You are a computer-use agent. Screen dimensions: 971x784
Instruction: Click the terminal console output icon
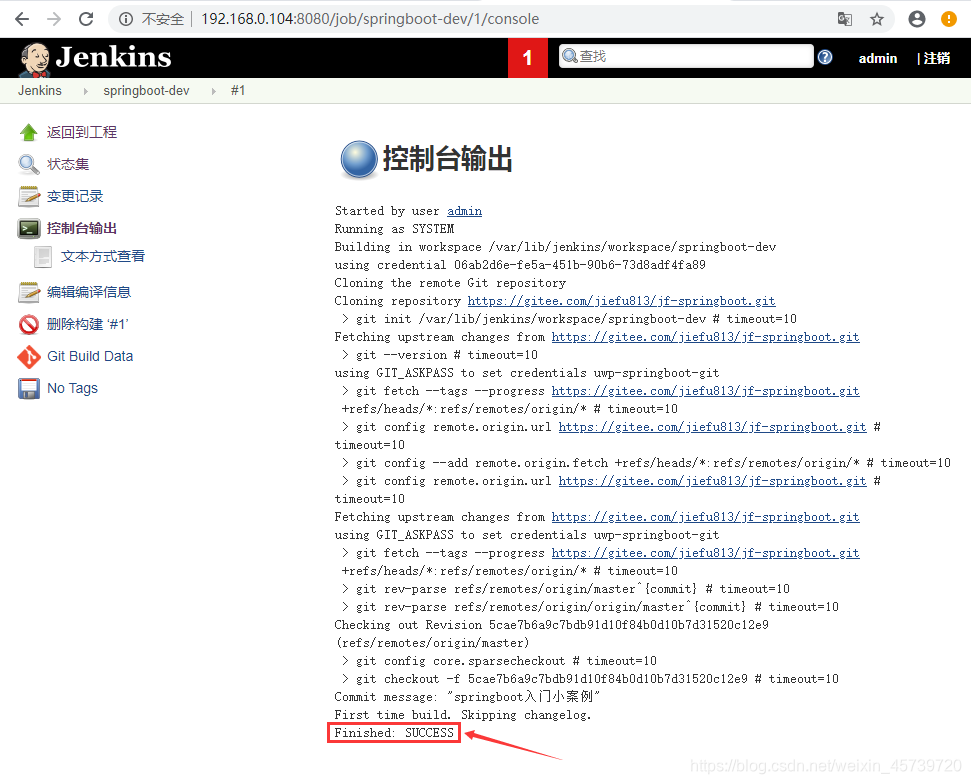point(28,229)
